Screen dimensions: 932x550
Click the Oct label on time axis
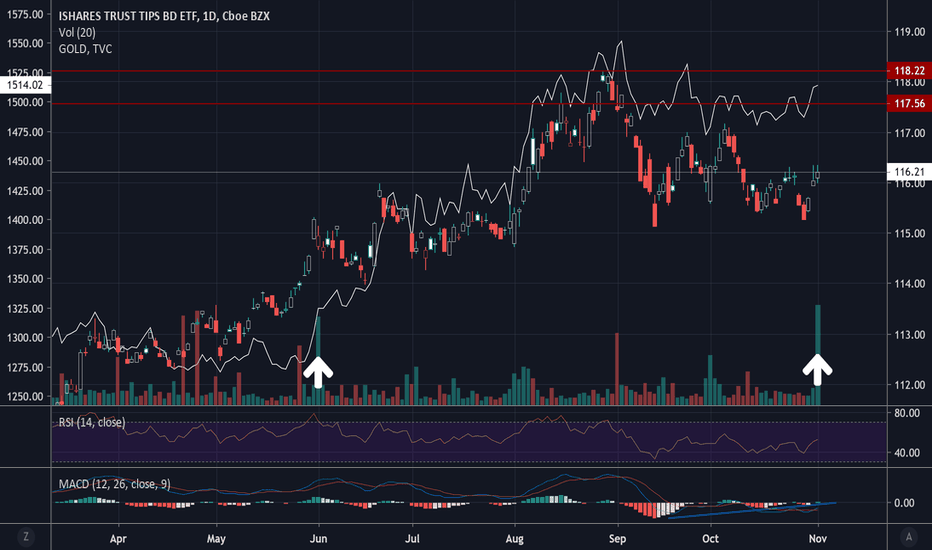[x=710, y=539]
